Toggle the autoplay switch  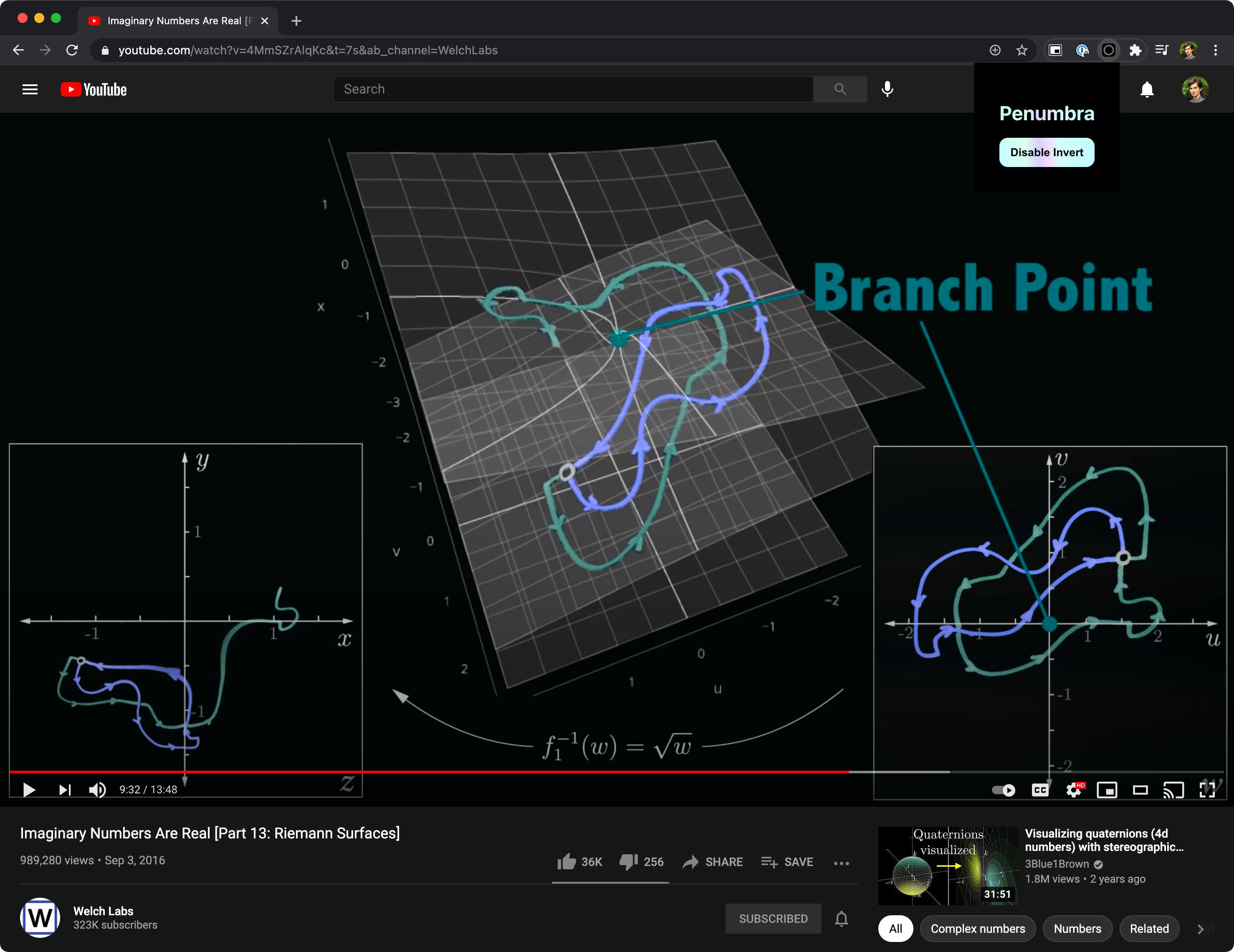point(1004,790)
